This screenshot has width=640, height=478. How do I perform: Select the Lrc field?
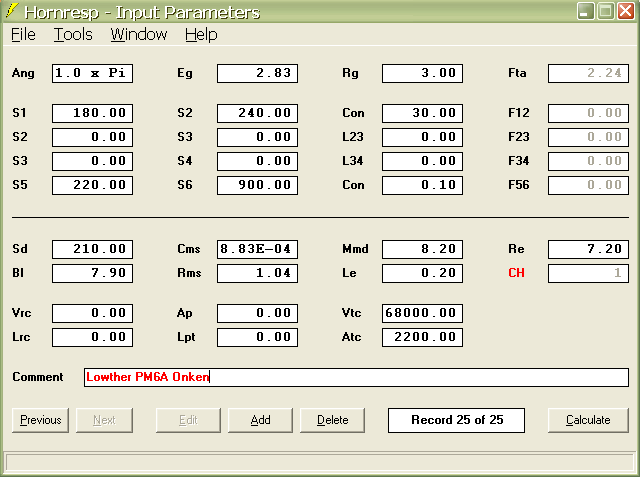click(92, 338)
